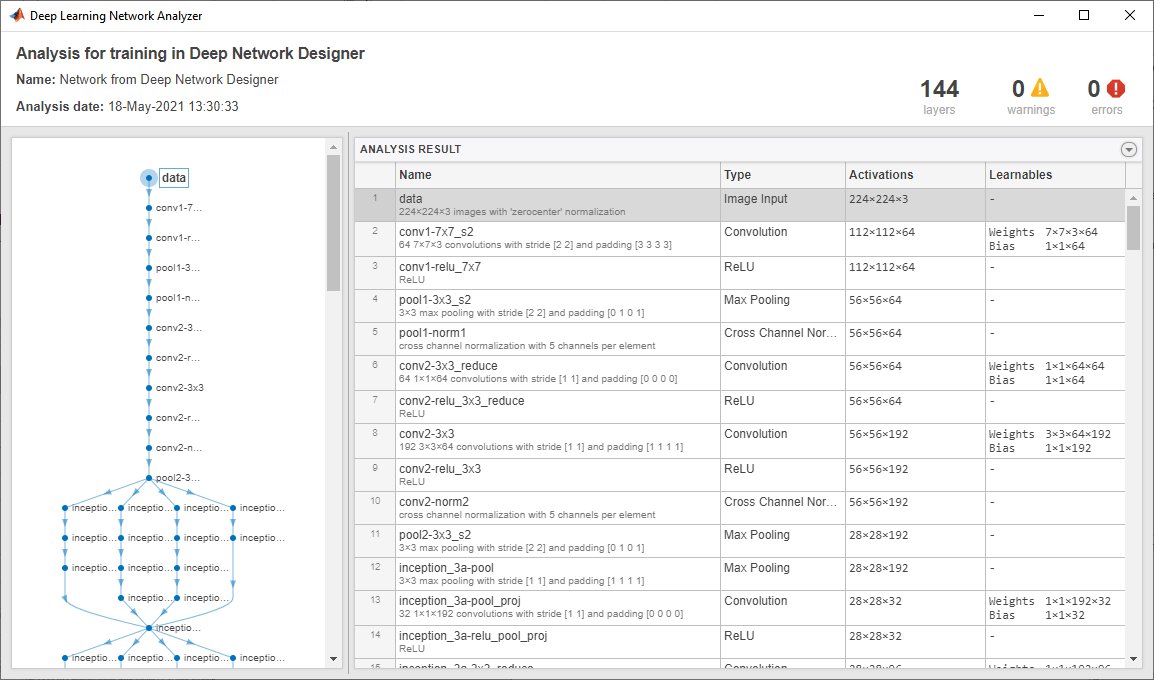Maximize the Network Analyzer window
The width and height of the screenshot is (1154, 680).
pyautogui.click(x=1084, y=15)
